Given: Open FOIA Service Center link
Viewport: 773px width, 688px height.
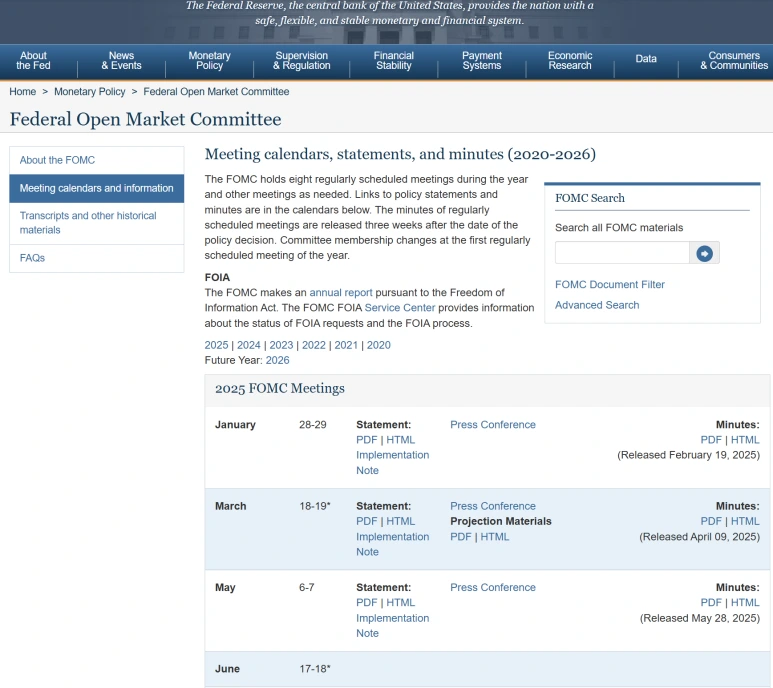Looking at the screenshot, I should [400, 308].
